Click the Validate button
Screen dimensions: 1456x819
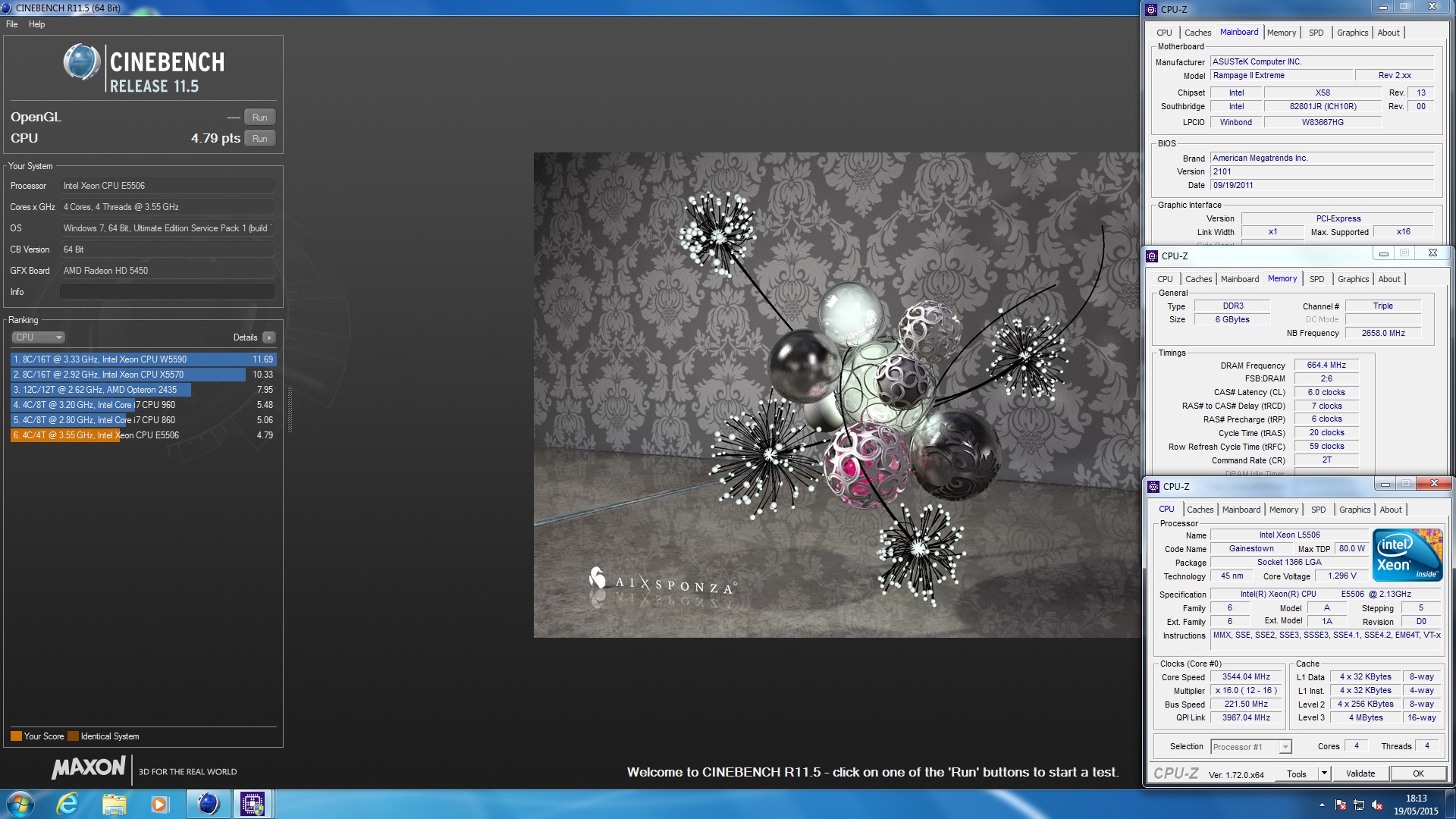(1360, 774)
